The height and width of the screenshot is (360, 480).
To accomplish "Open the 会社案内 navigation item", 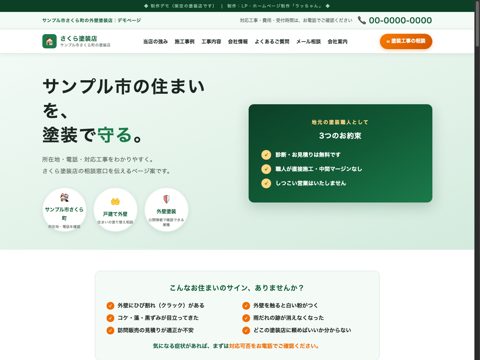I will tap(337, 42).
